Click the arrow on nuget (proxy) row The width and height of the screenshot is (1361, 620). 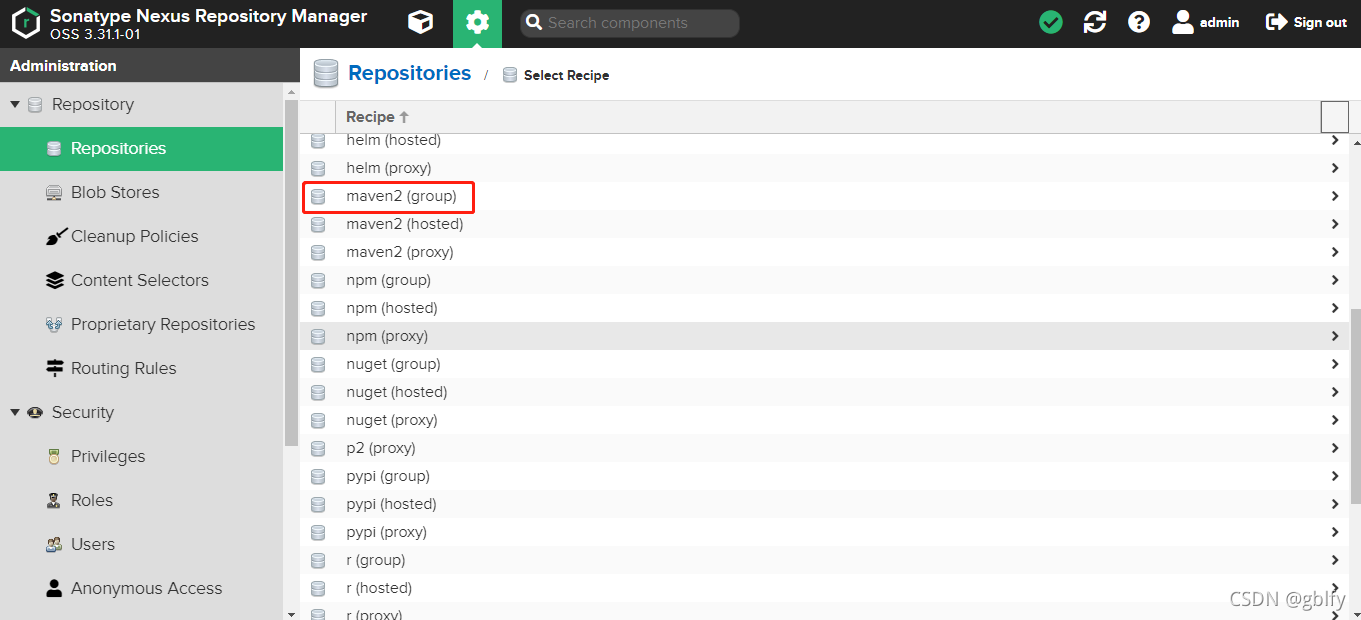1335,420
